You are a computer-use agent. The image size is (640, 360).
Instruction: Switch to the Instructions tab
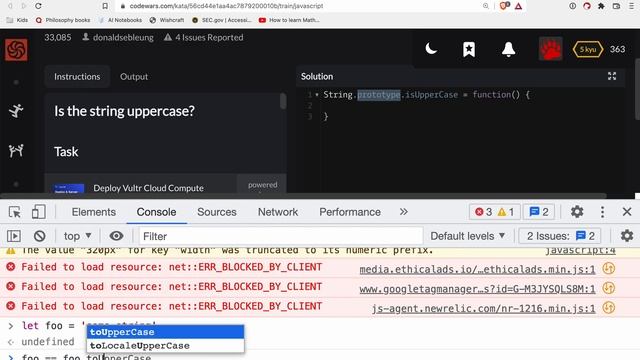click(77, 77)
